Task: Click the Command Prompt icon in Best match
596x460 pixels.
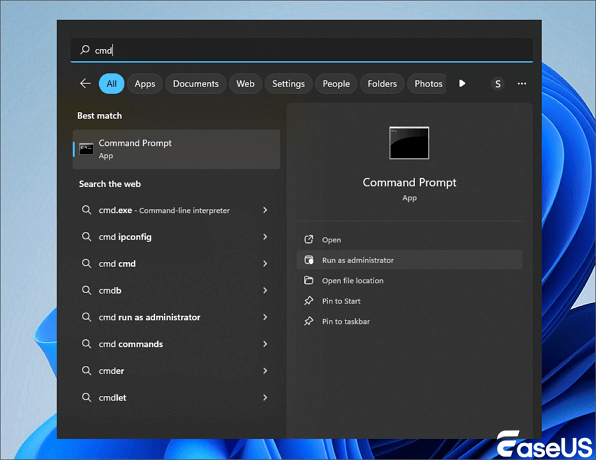Action: click(x=86, y=149)
